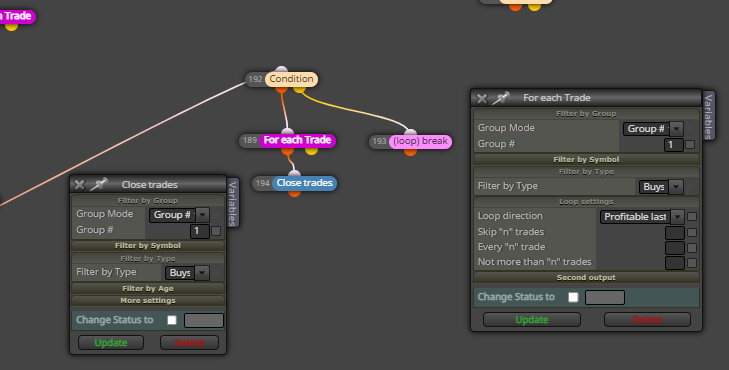Click input connector atop Condition node
The width and height of the screenshot is (729, 370).
(281, 70)
